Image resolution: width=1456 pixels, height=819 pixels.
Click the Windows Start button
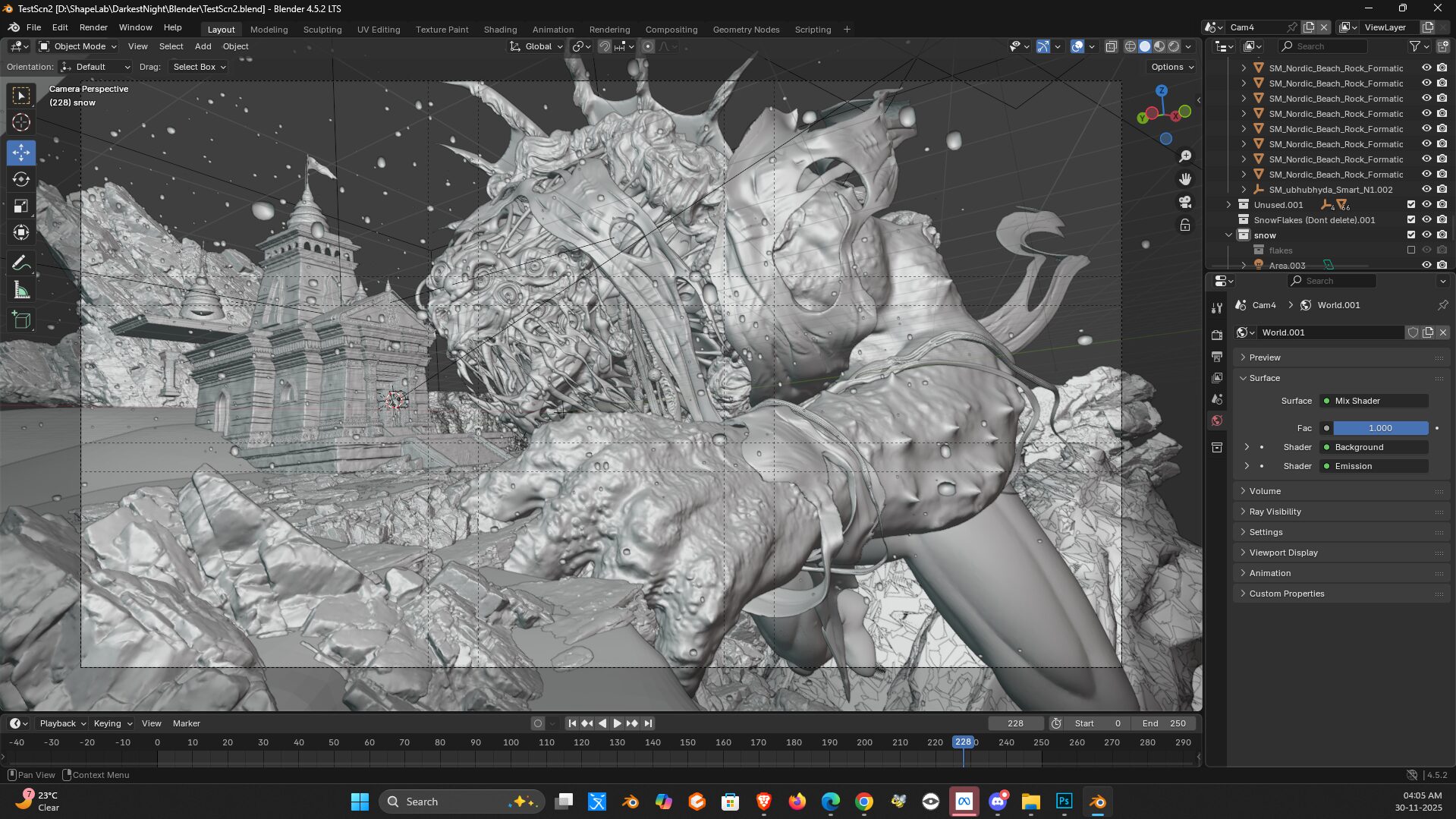[360, 802]
